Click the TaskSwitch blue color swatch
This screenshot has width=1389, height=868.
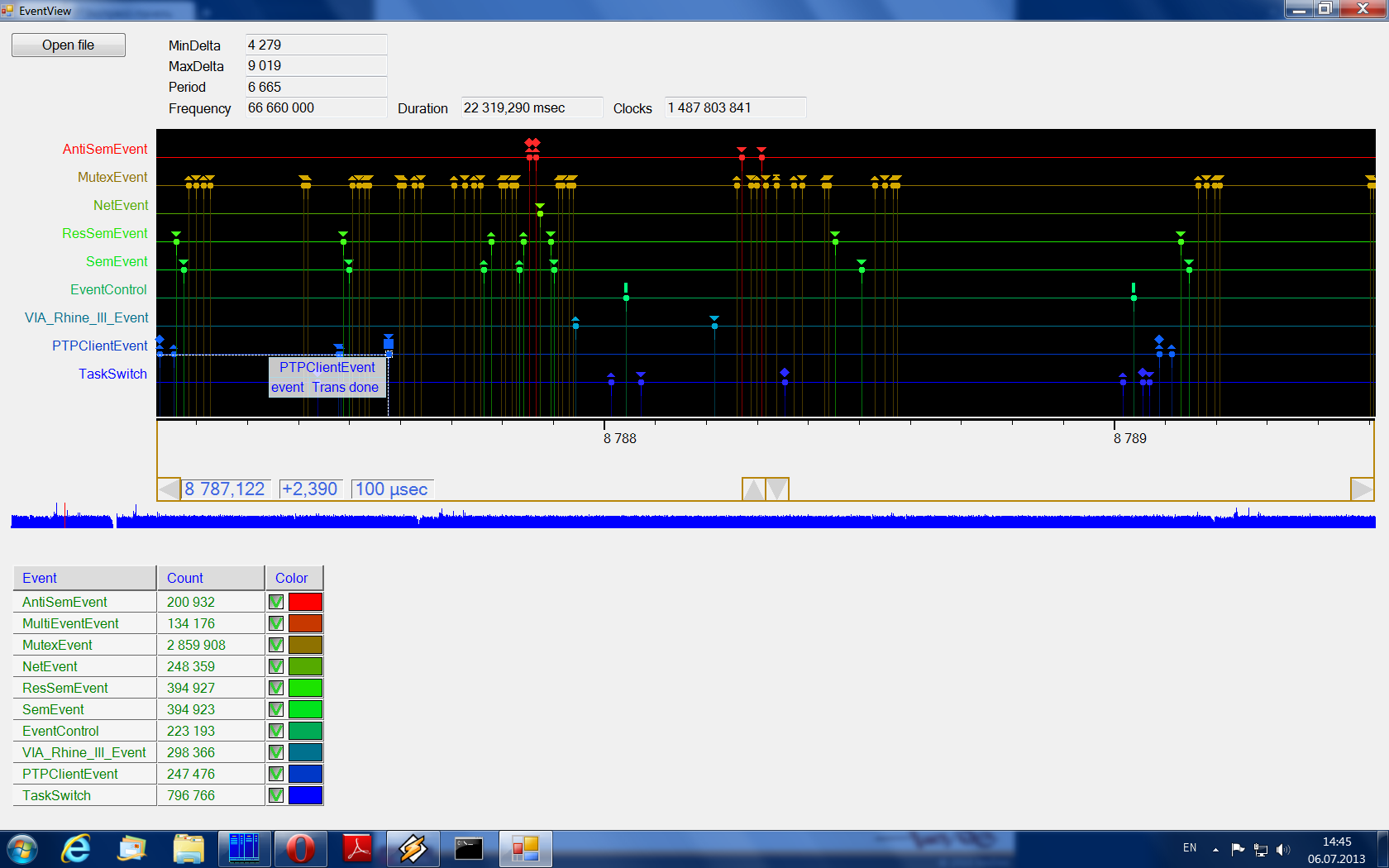305,795
